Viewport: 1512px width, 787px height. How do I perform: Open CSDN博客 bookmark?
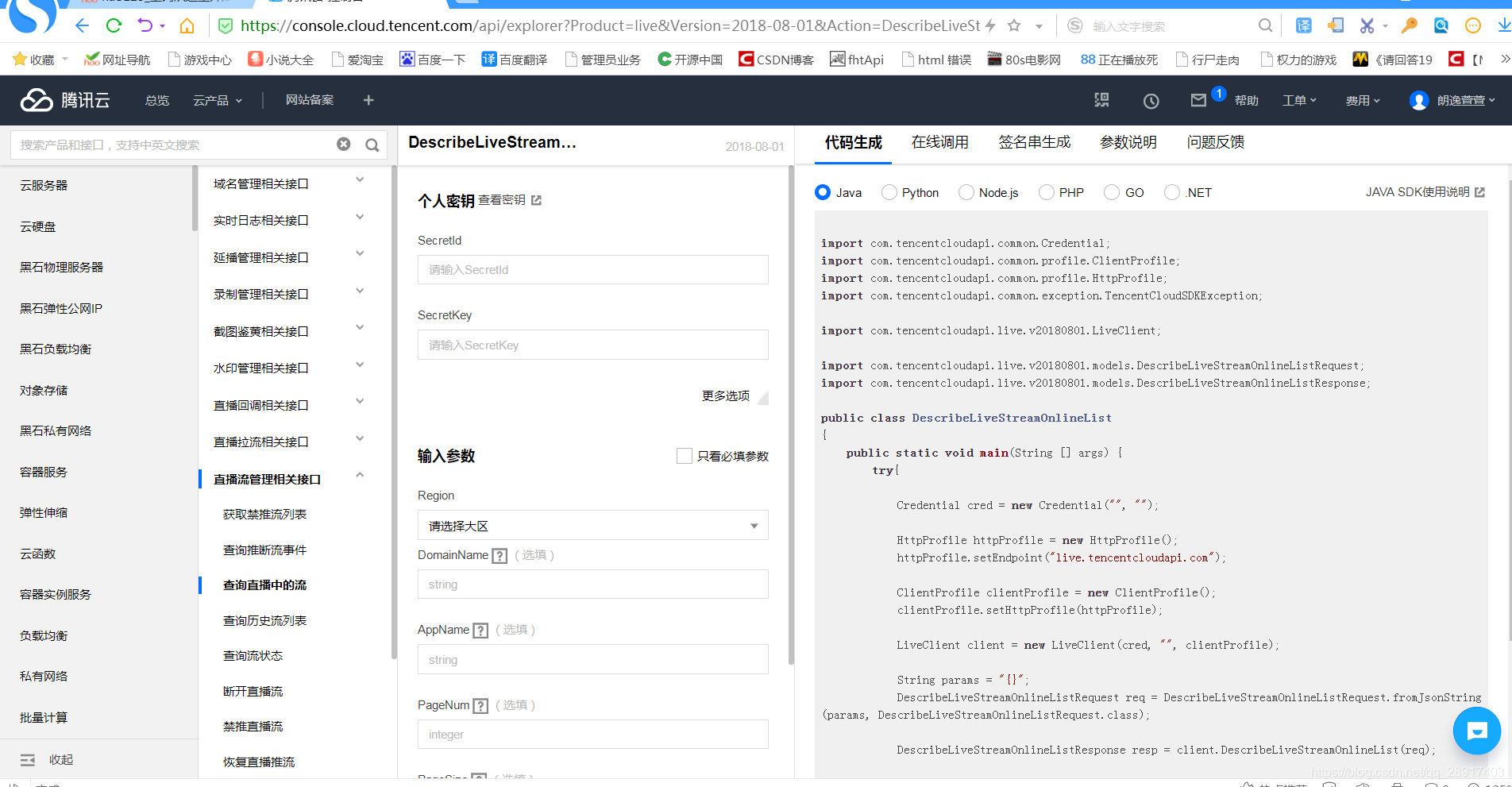click(x=776, y=60)
